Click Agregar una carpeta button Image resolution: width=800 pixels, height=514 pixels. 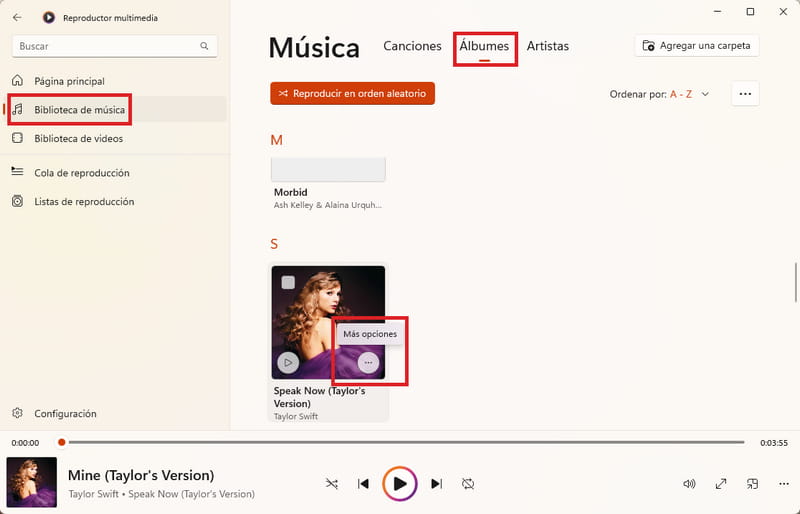[x=697, y=46]
